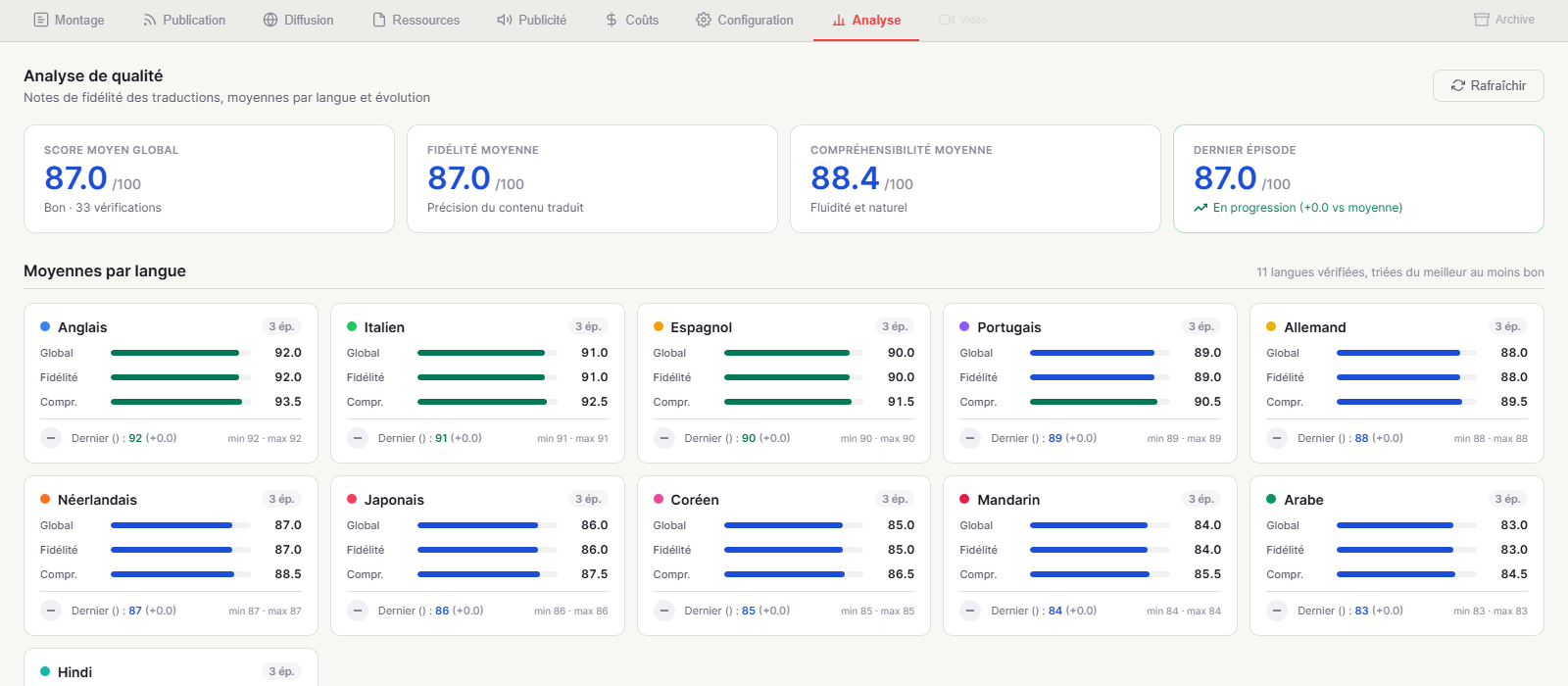This screenshot has height=686, width=1568.
Task: Click the Dernier 86 value in Japonais card
Action: pos(442,611)
